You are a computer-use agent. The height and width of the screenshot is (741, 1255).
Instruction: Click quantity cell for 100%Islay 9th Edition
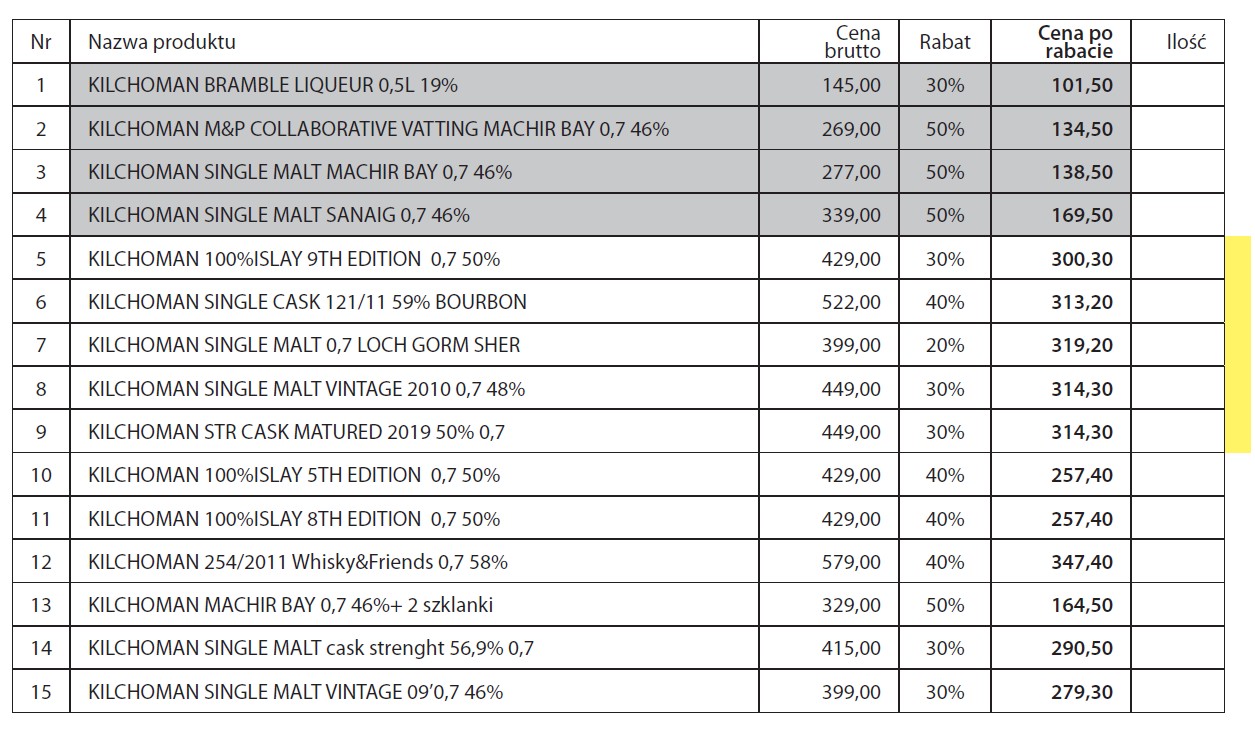click(x=1178, y=259)
